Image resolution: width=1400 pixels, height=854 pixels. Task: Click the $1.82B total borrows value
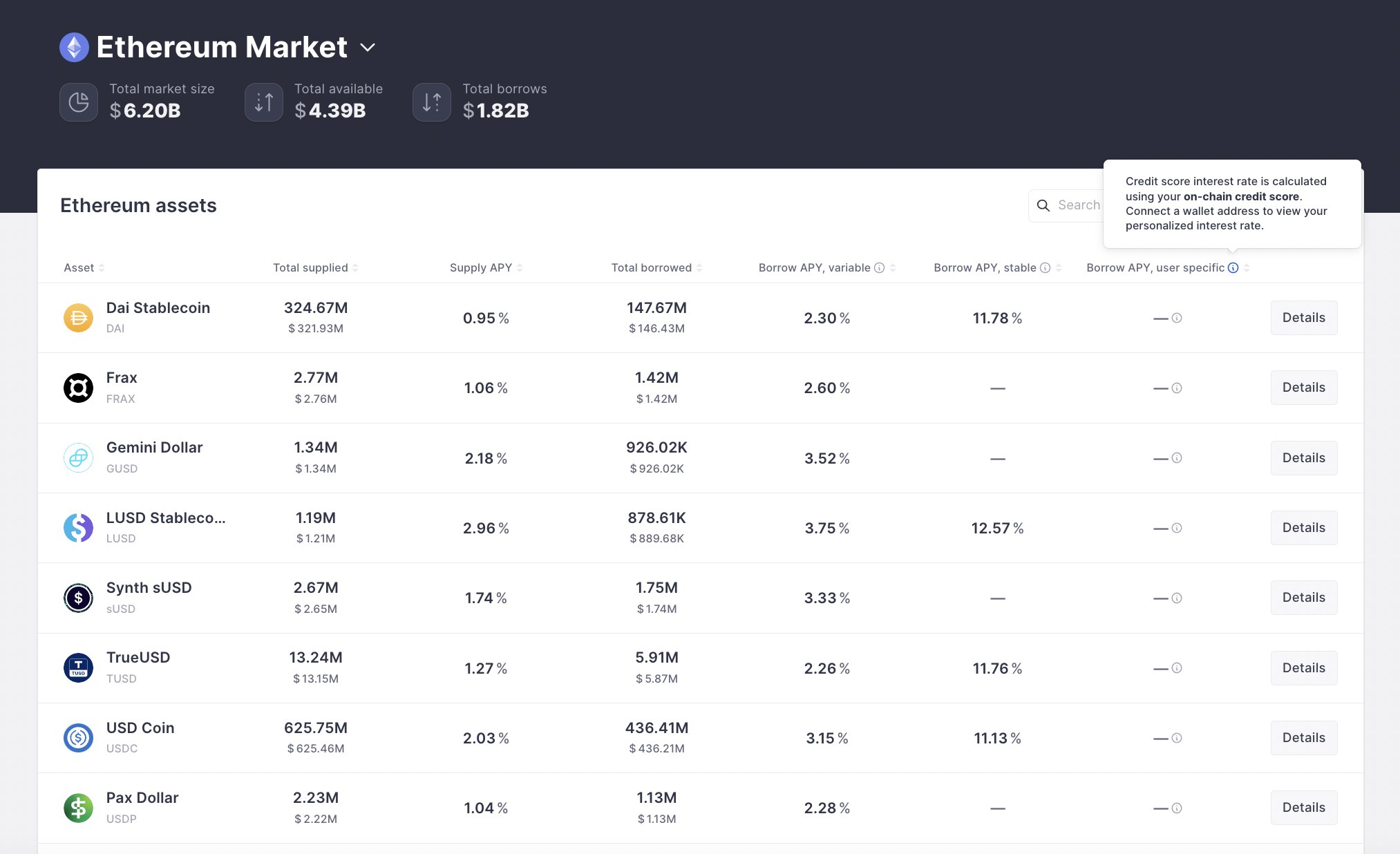tap(495, 111)
